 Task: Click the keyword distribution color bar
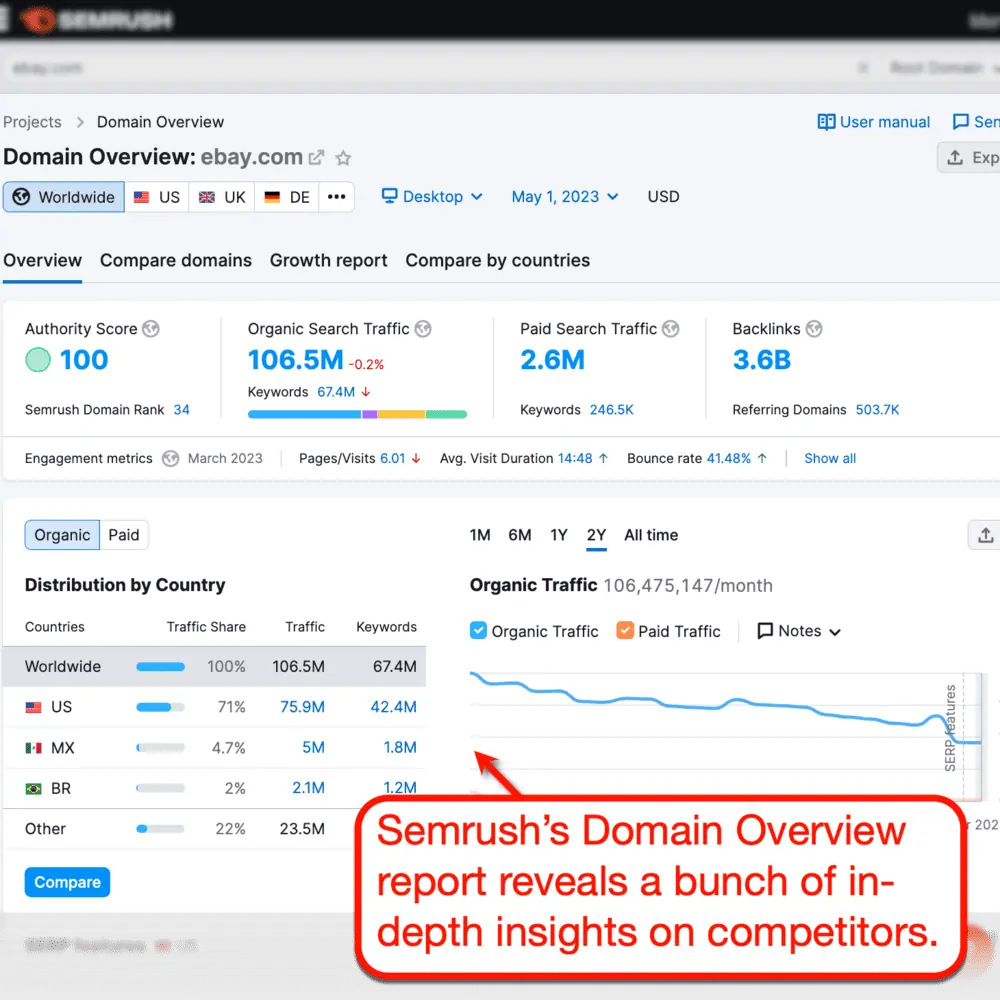click(x=357, y=415)
